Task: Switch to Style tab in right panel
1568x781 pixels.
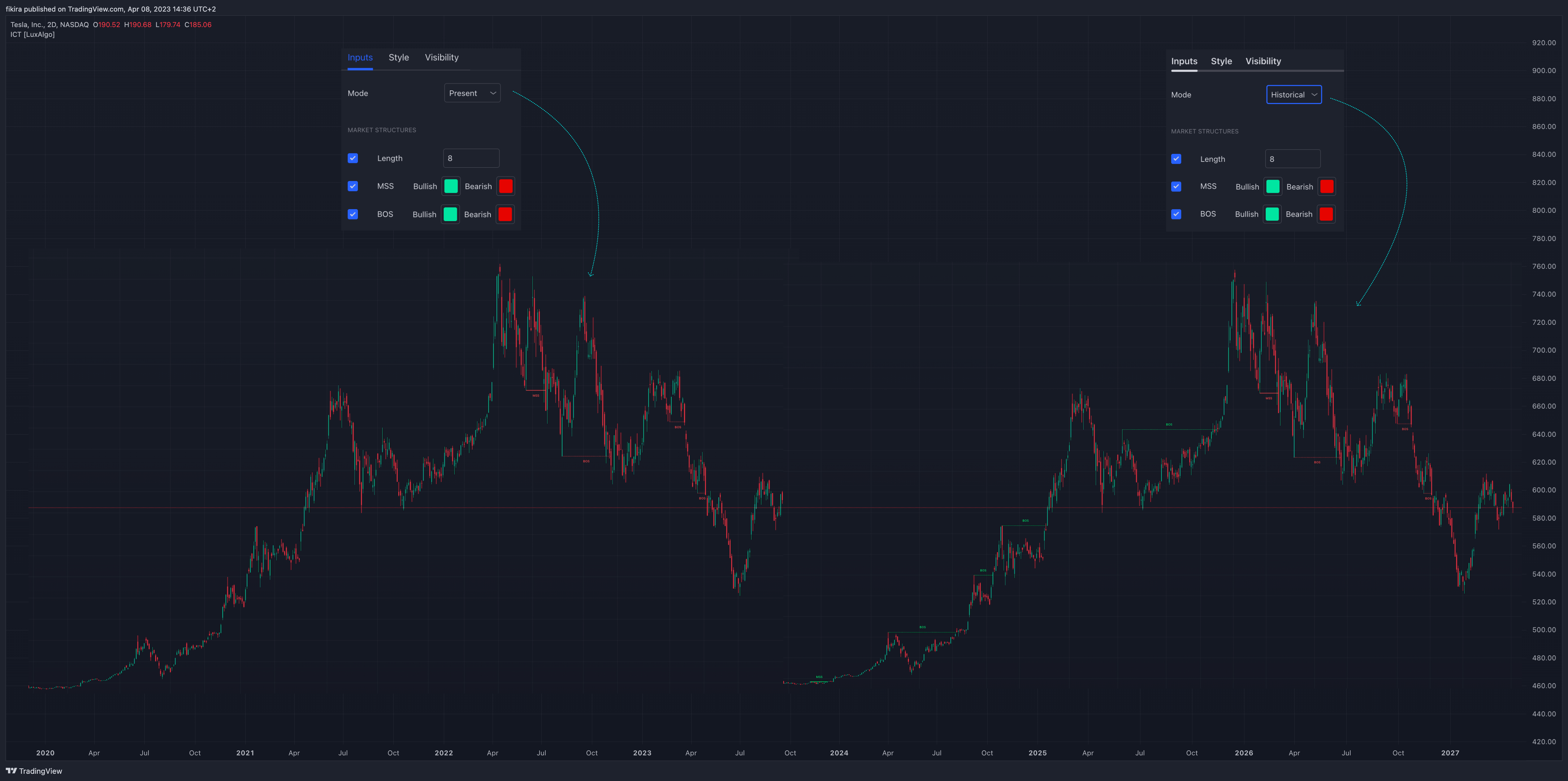Action: 1221,61
